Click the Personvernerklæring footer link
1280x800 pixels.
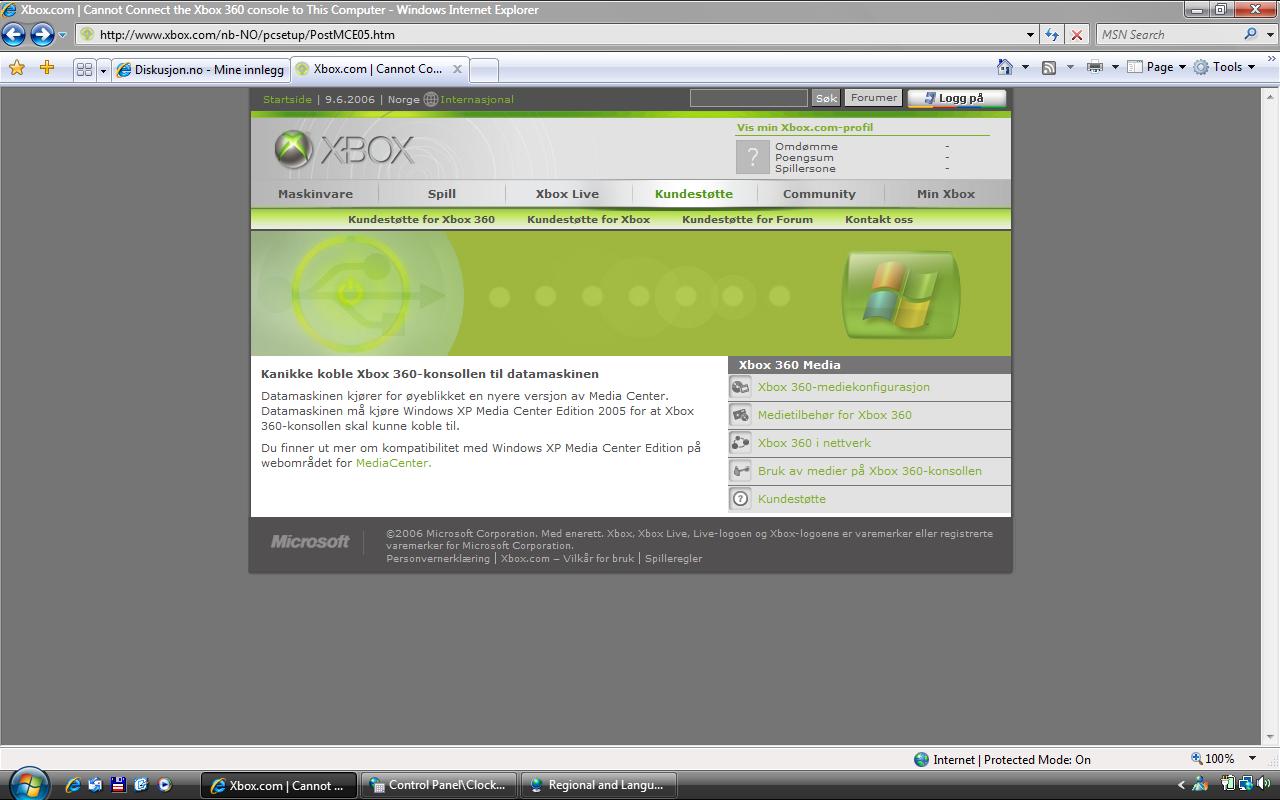tap(438, 558)
